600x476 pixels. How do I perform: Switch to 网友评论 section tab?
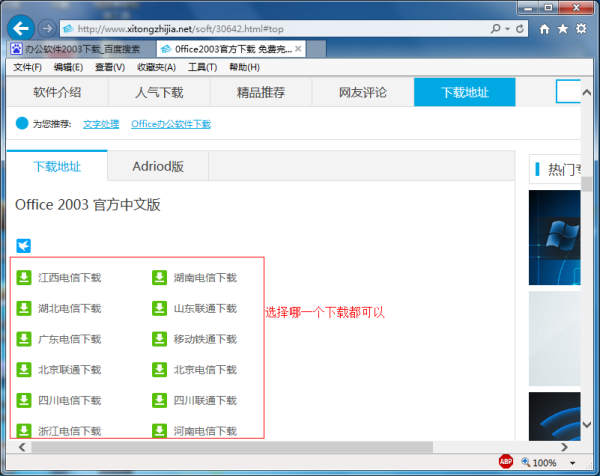363,92
